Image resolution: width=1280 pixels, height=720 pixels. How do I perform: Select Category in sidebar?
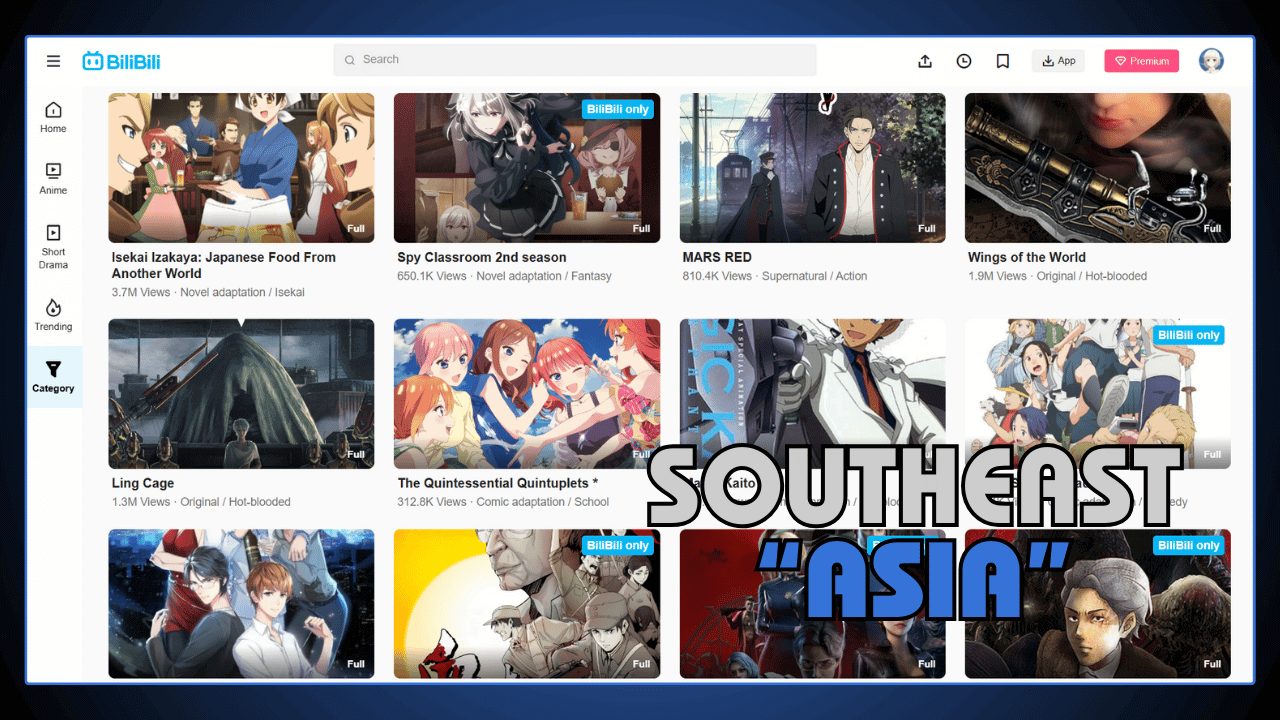tap(53, 377)
